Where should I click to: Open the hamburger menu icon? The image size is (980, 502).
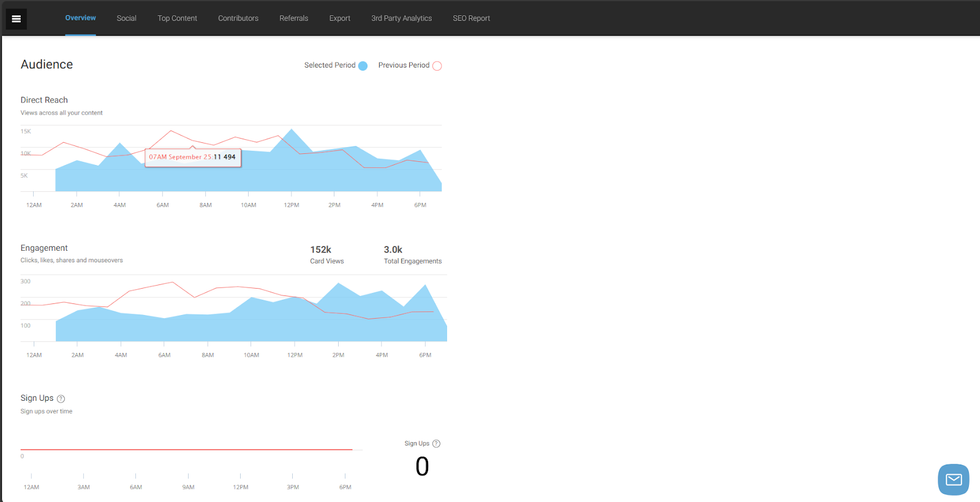pyautogui.click(x=16, y=18)
